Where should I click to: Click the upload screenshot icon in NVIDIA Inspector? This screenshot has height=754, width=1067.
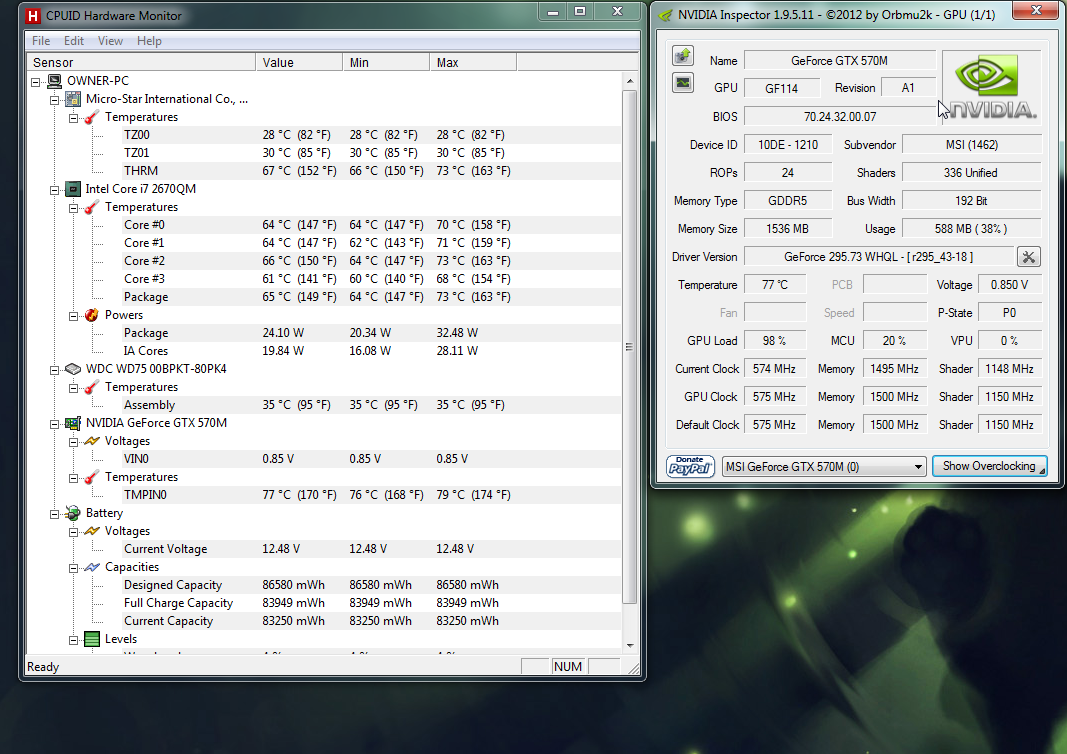[683, 55]
